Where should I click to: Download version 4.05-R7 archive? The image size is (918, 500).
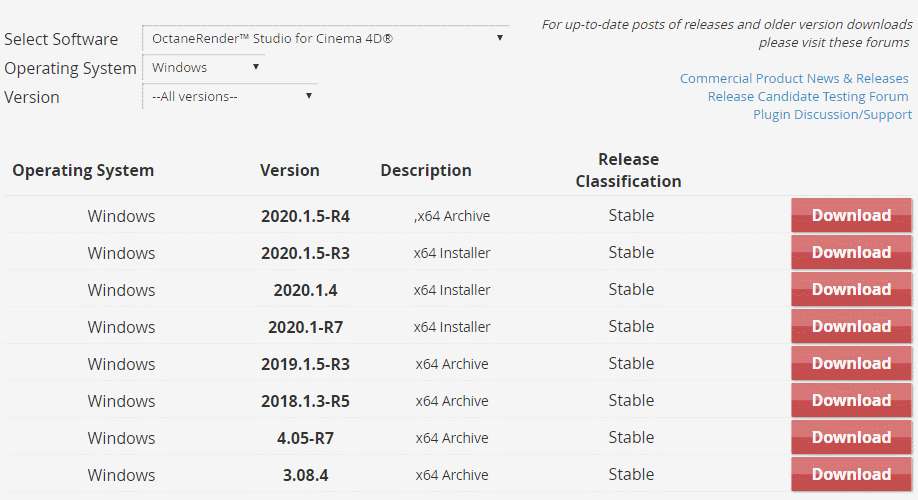pos(851,438)
